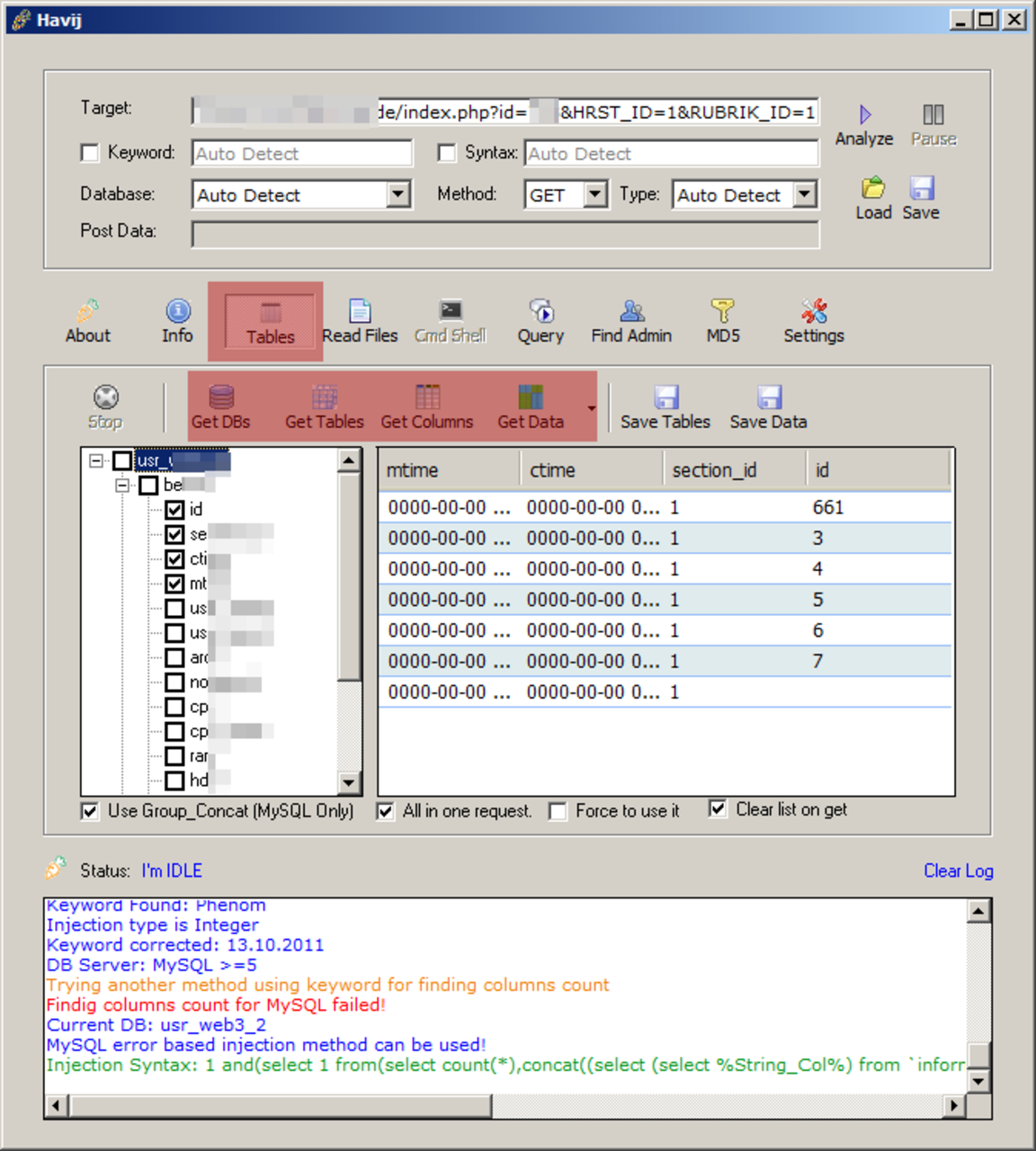Open the Type Auto Detect dropdown

tap(805, 194)
